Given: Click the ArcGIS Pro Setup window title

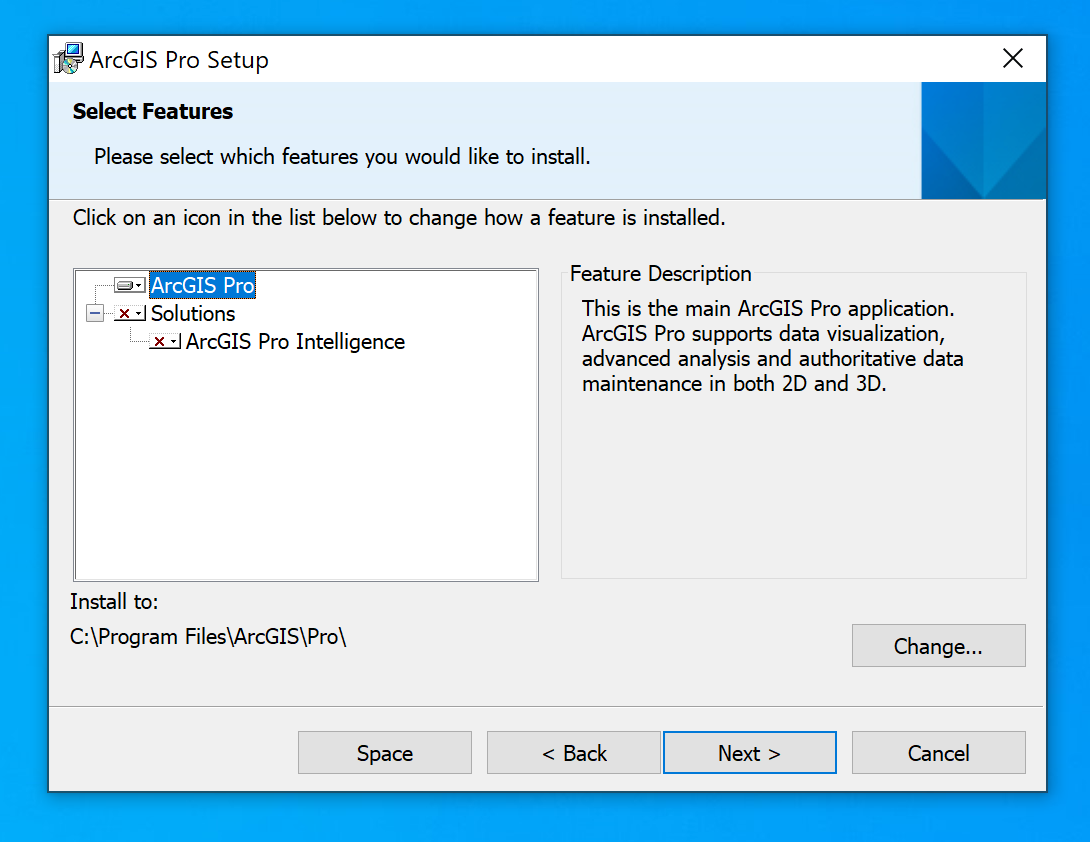Looking at the screenshot, I should (179, 60).
